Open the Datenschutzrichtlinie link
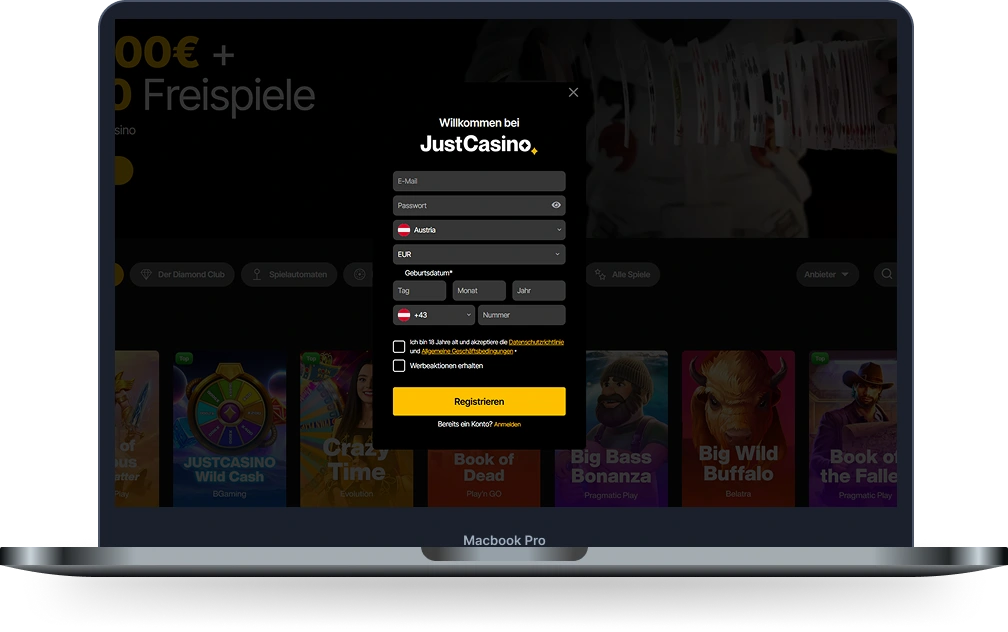 (x=536, y=342)
